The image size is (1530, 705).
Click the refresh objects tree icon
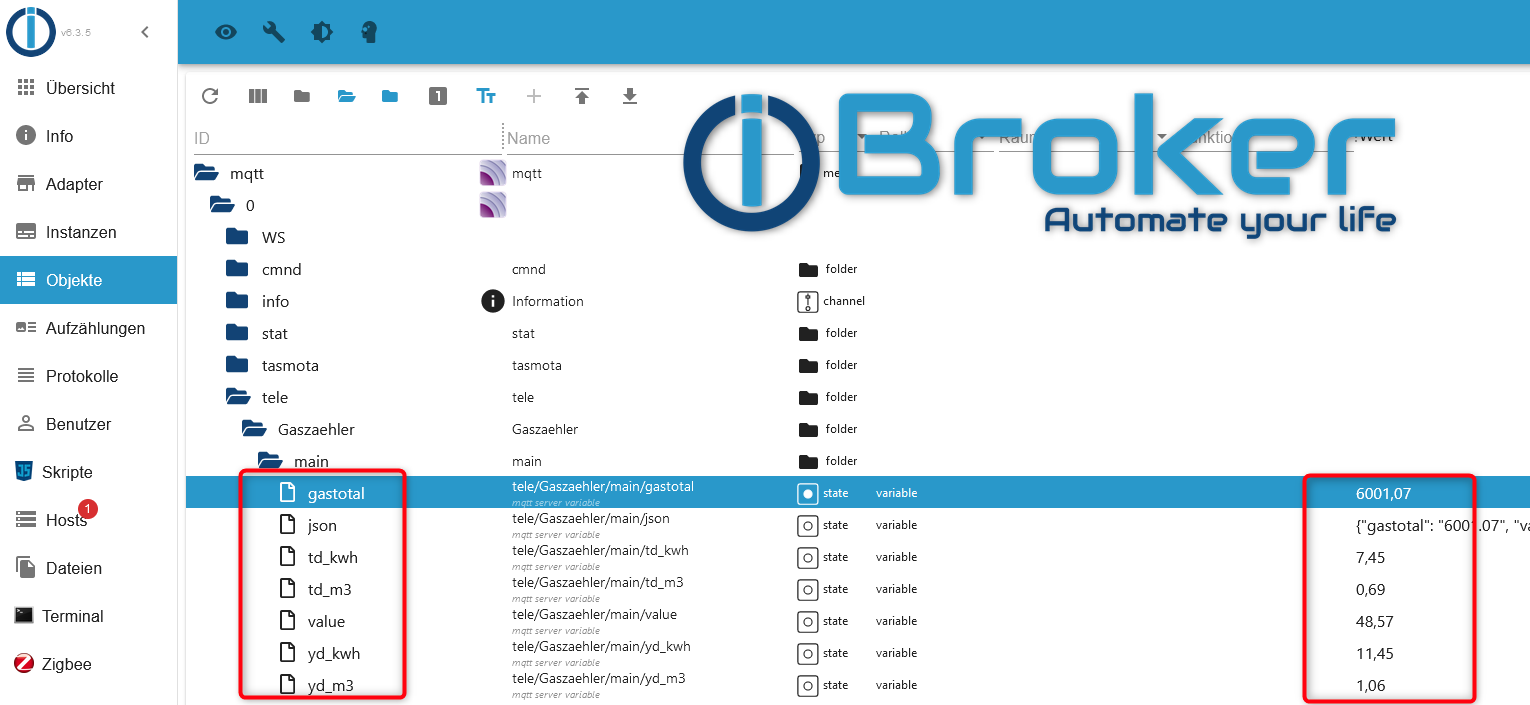[210, 96]
